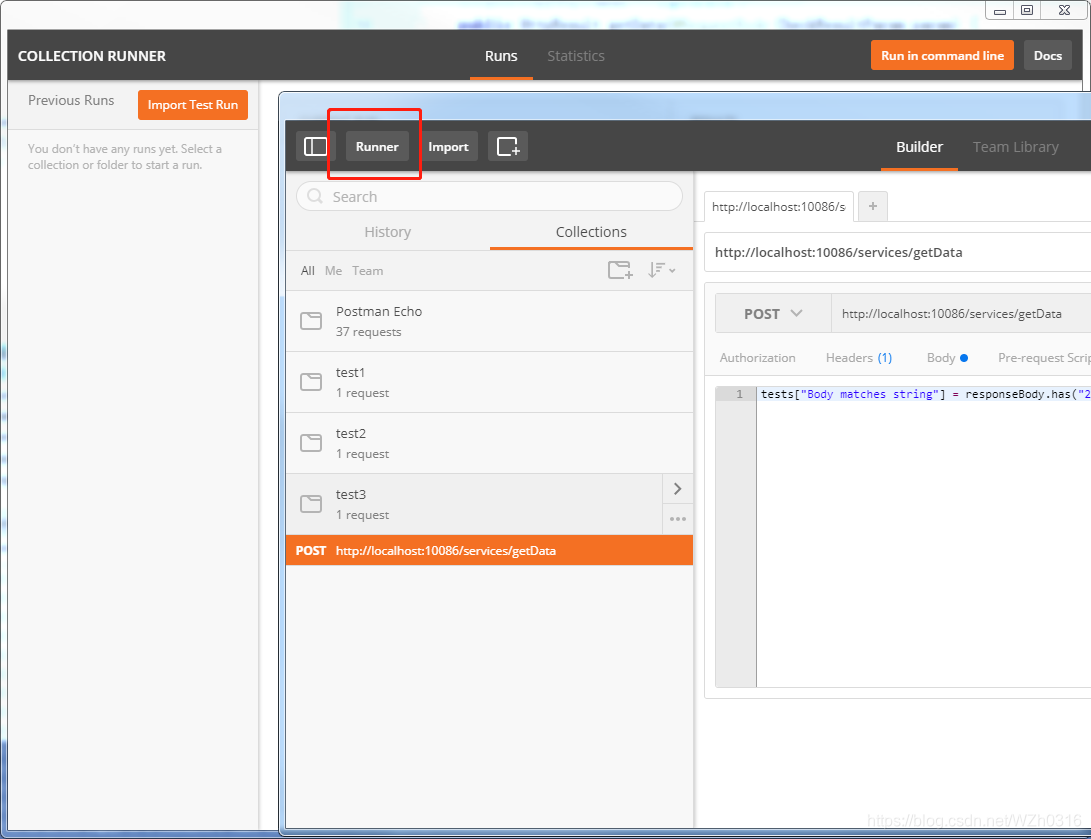1091x839 pixels.
Task: Open the Authorization tab
Action: (x=757, y=358)
